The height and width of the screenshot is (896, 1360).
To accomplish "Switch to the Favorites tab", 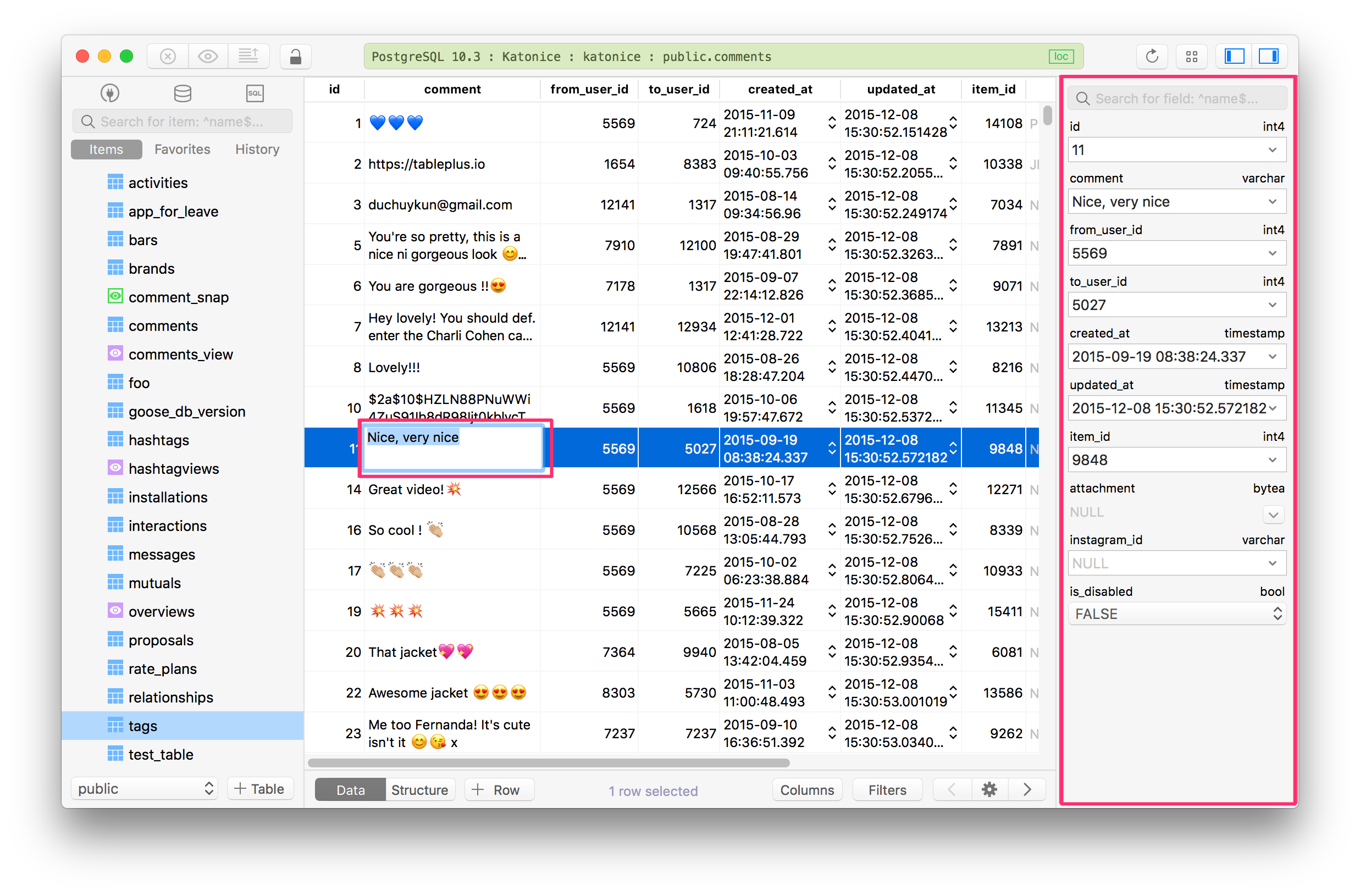I will pos(183,149).
